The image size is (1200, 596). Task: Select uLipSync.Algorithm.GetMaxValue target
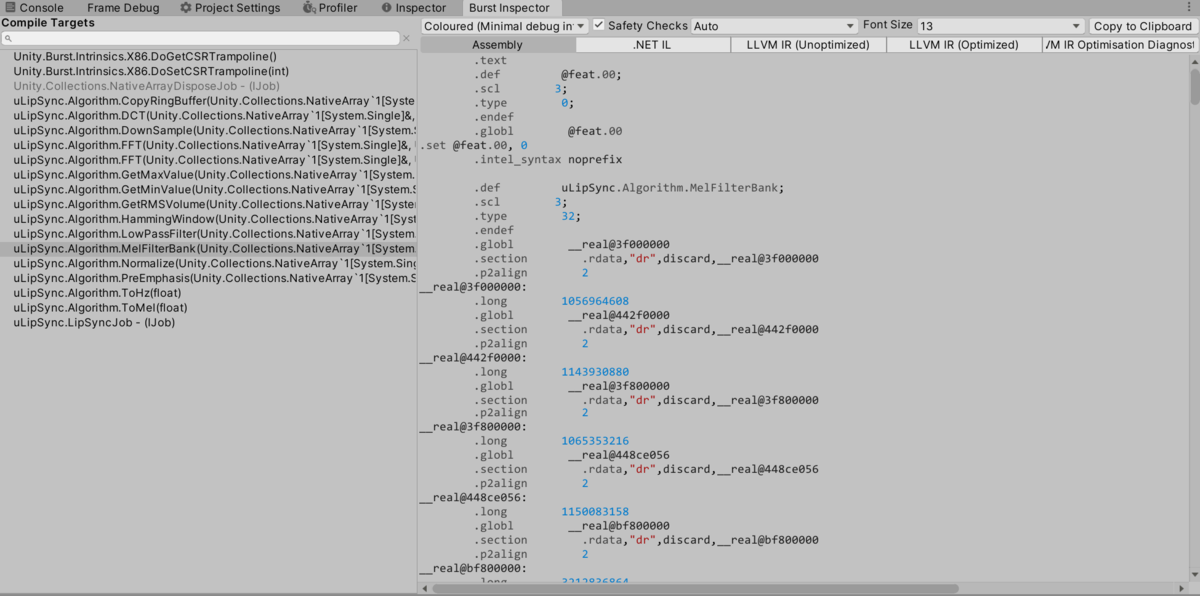tap(208, 175)
